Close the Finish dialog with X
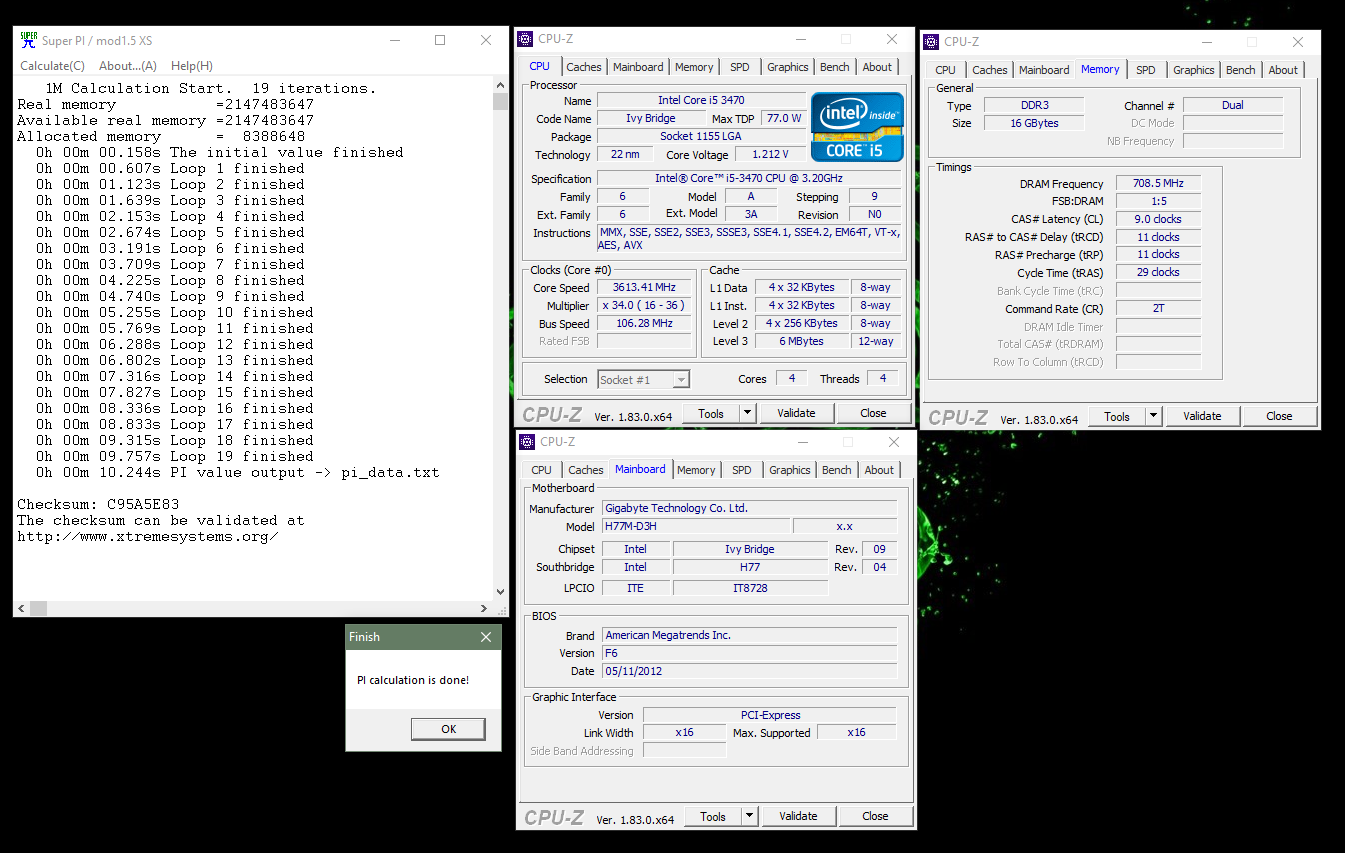Viewport: 1345px width, 853px height. coord(486,637)
